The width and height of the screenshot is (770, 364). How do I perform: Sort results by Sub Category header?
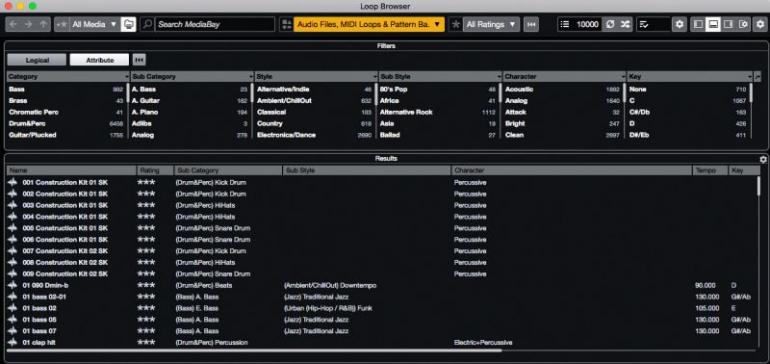228,170
